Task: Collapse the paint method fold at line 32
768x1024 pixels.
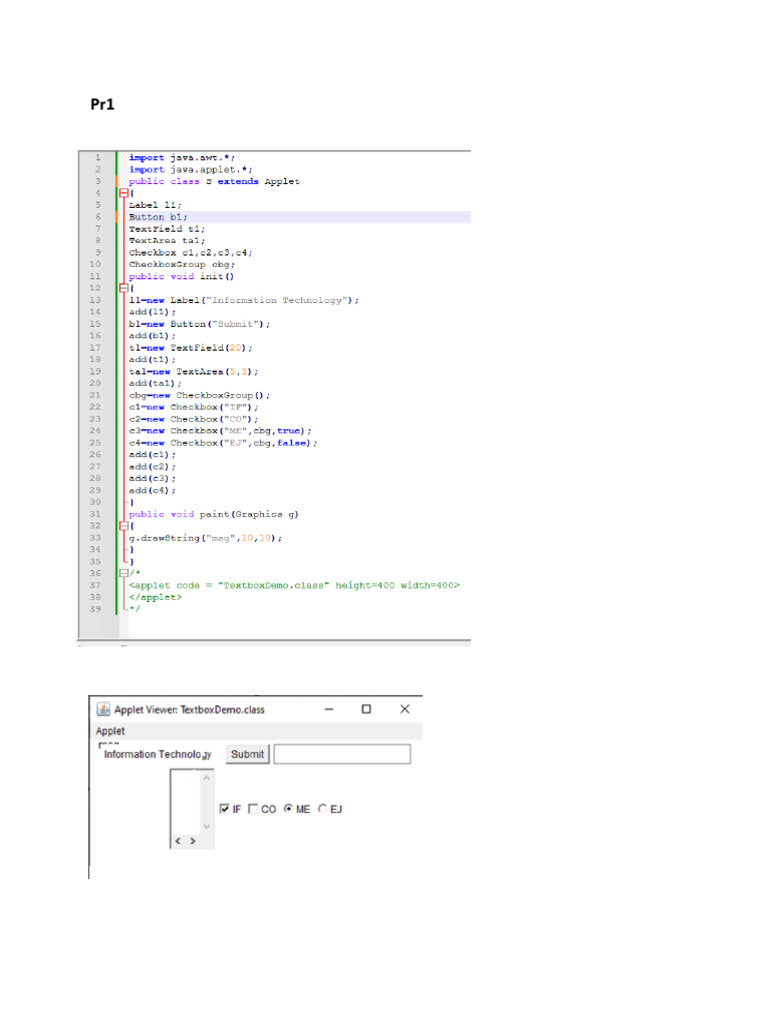Action: coord(124,526)
